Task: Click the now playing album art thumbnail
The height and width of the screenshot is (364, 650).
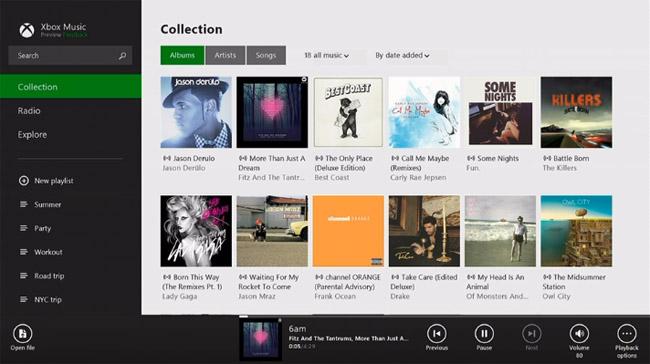Action: coord(260,339)
